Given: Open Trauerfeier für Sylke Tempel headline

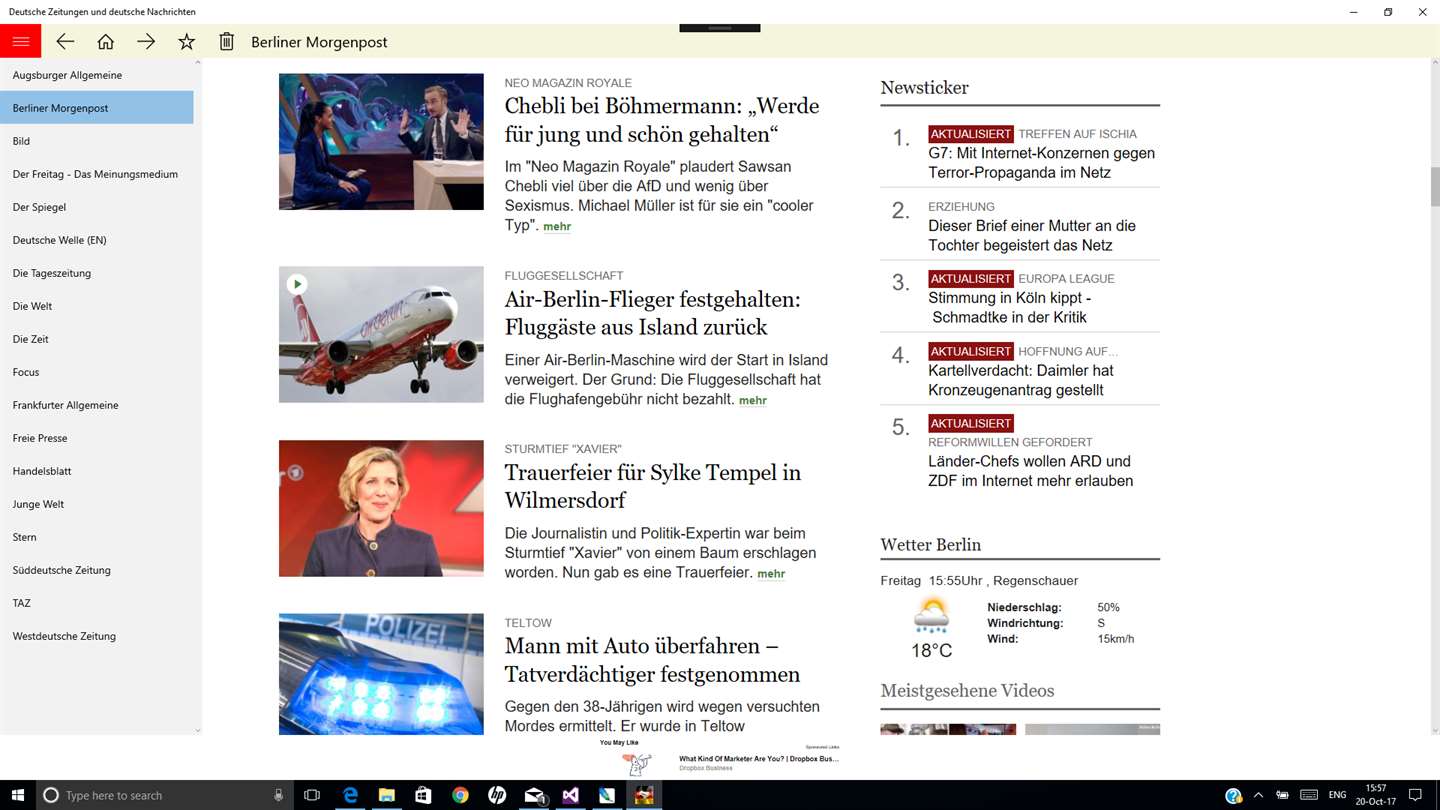Looking at the screenshot, I should (653, 486).
